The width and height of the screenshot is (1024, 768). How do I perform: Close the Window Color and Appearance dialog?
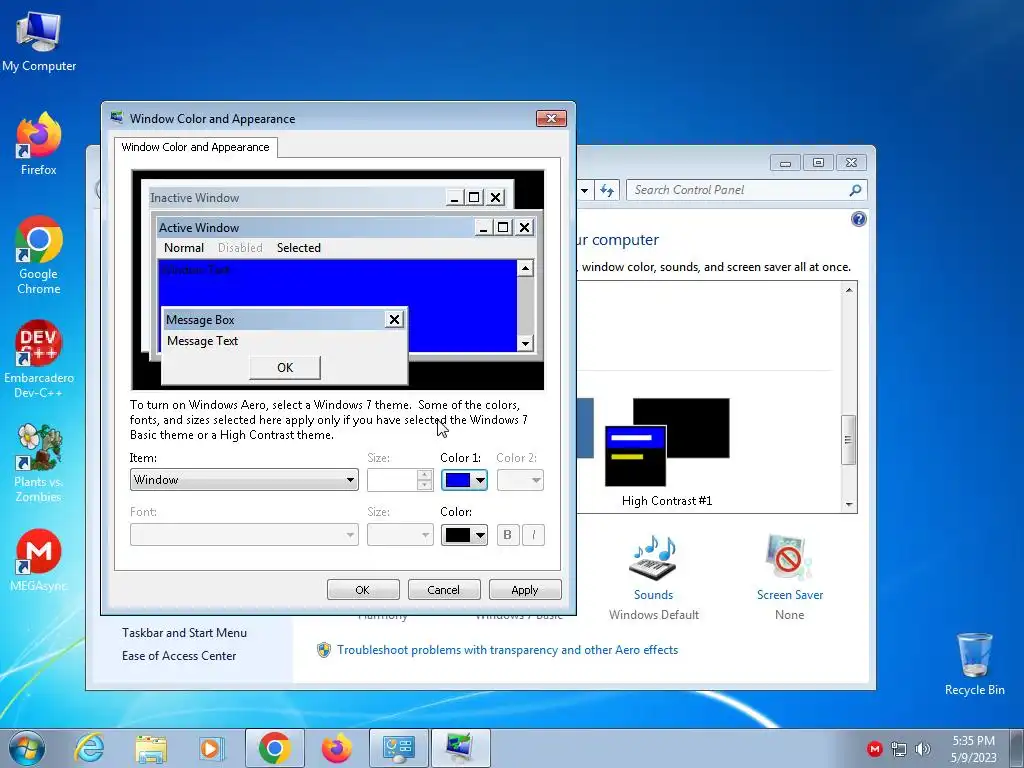551,118
